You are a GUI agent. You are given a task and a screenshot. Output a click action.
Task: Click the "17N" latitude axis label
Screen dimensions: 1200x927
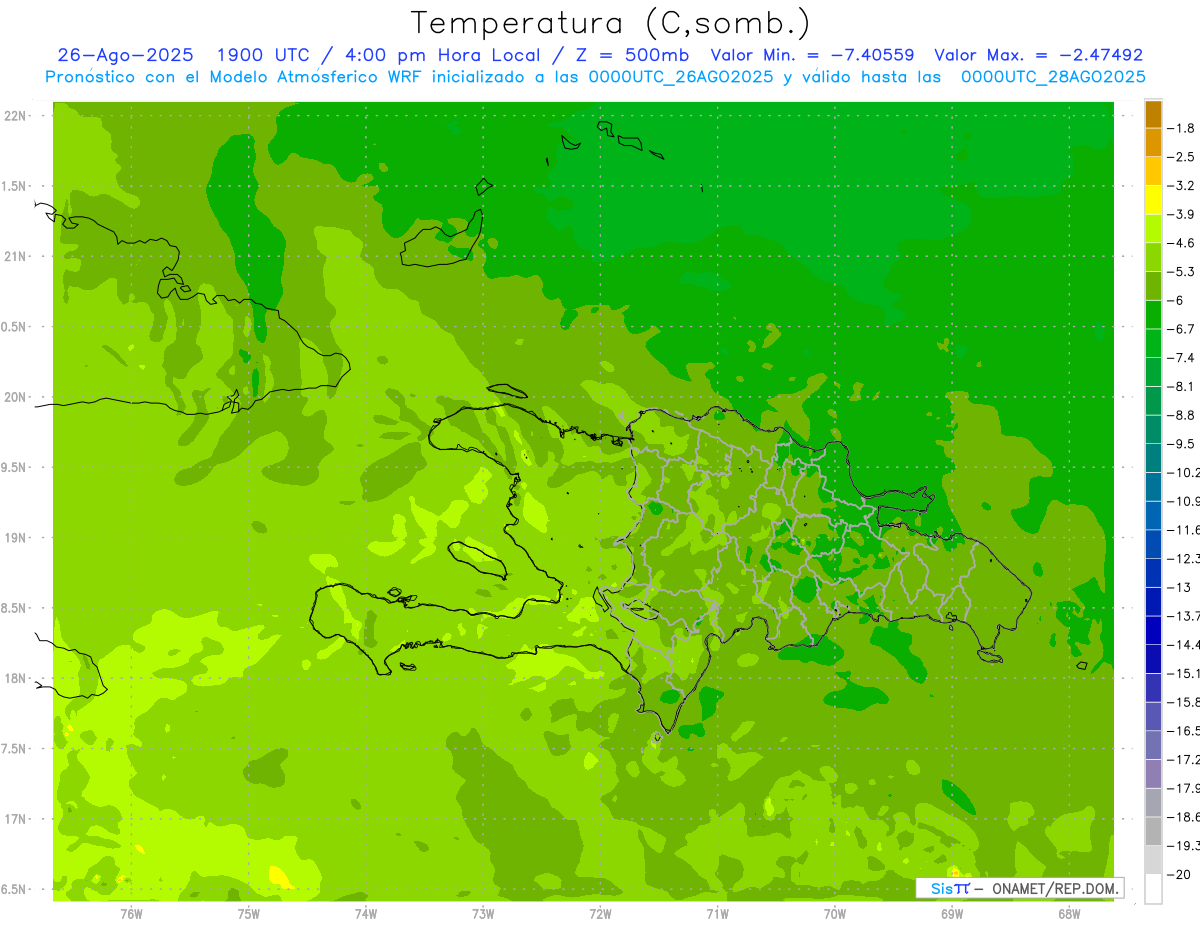click(x=16, y=819)
